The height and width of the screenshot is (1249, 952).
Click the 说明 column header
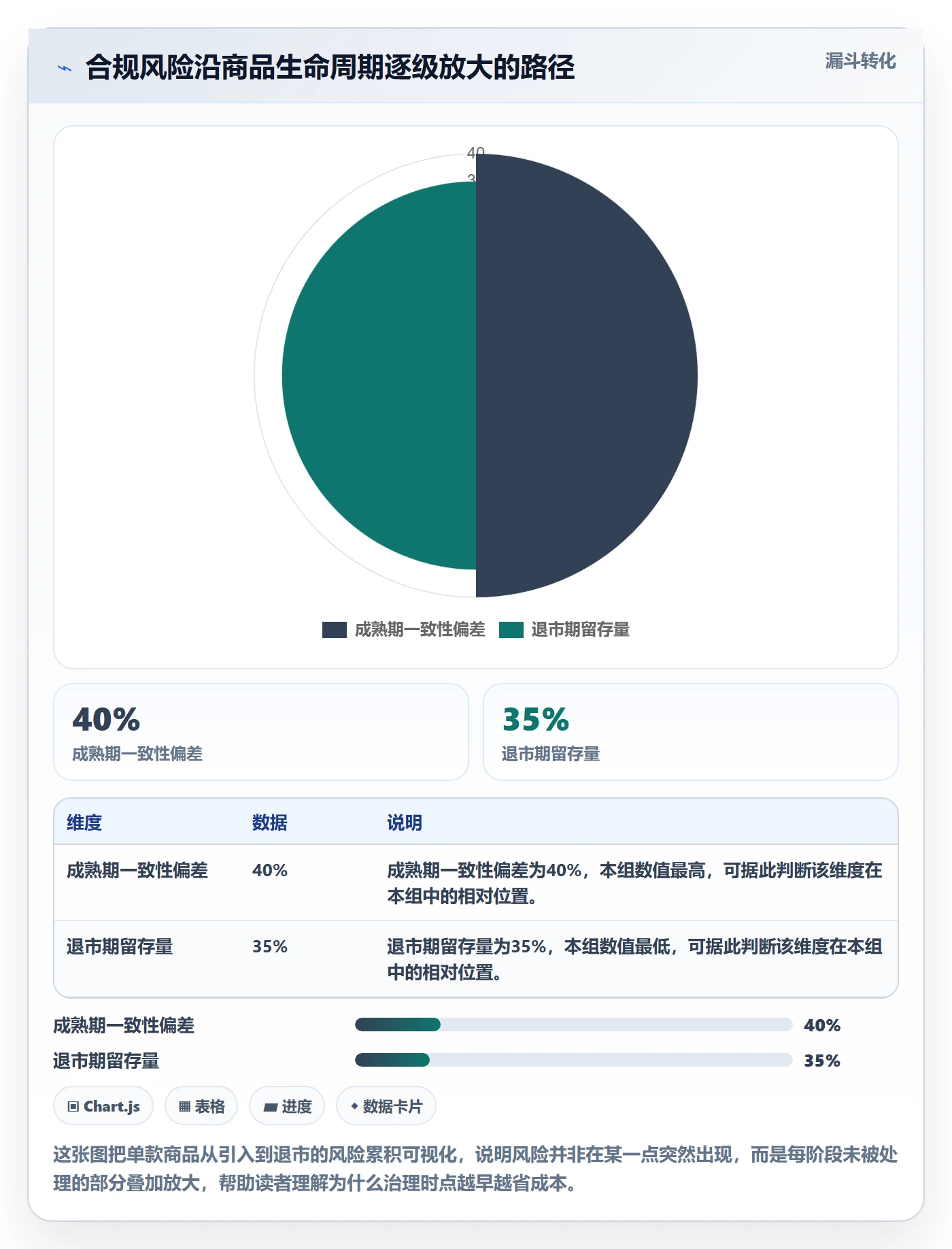405,822
